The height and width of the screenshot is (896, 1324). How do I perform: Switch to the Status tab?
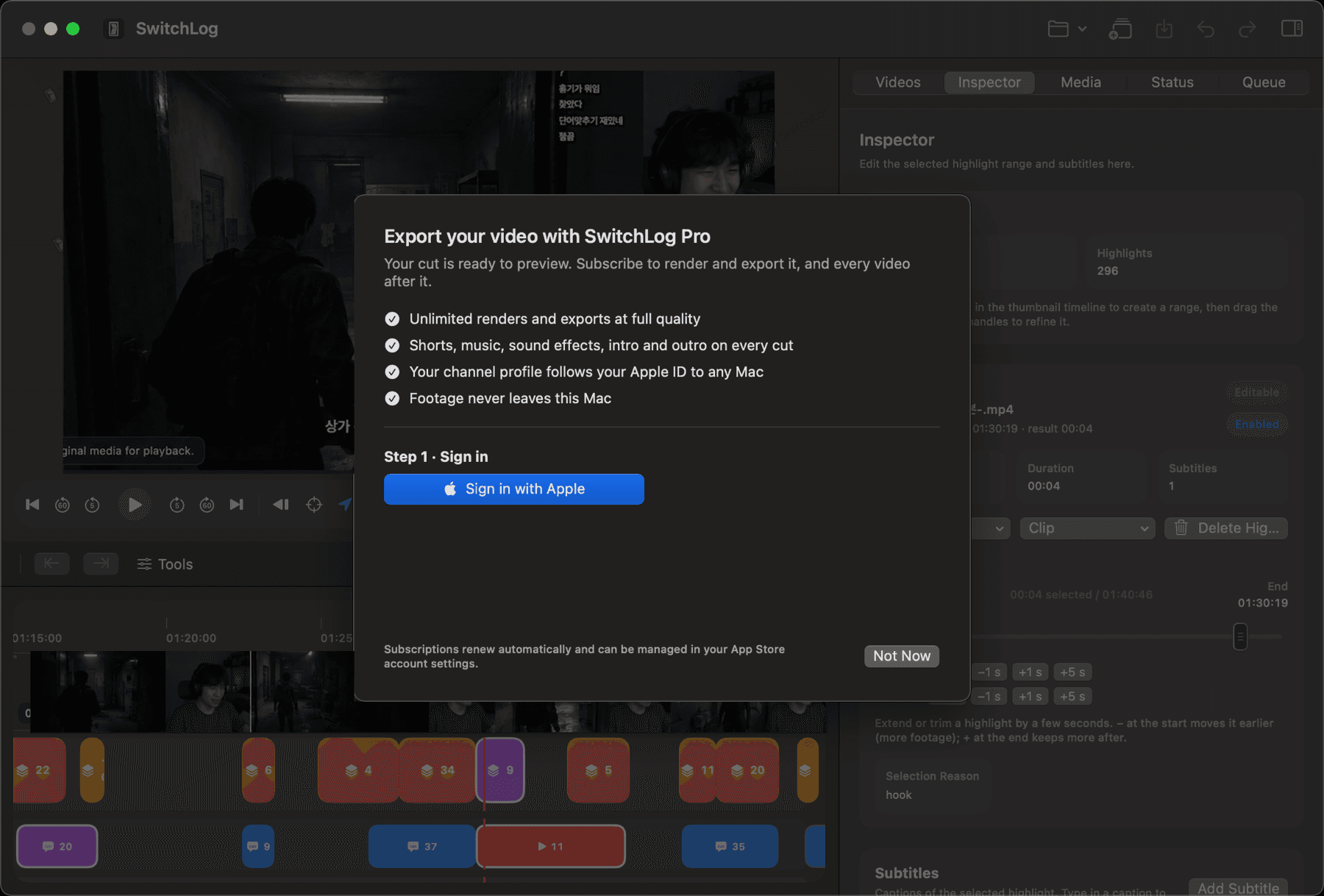pos(1172,82)
